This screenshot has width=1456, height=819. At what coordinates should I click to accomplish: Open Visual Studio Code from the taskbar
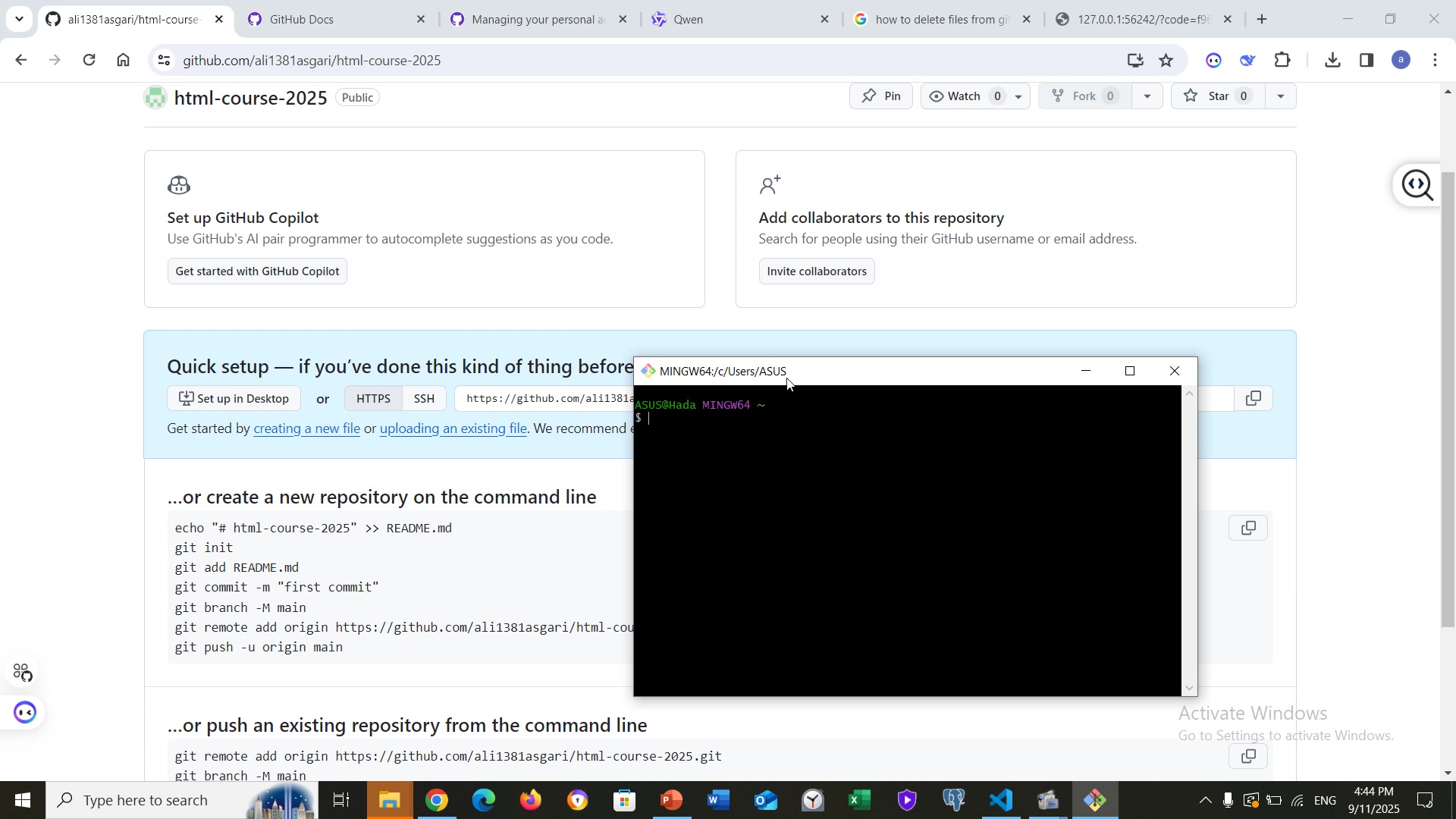point(1001,800)
